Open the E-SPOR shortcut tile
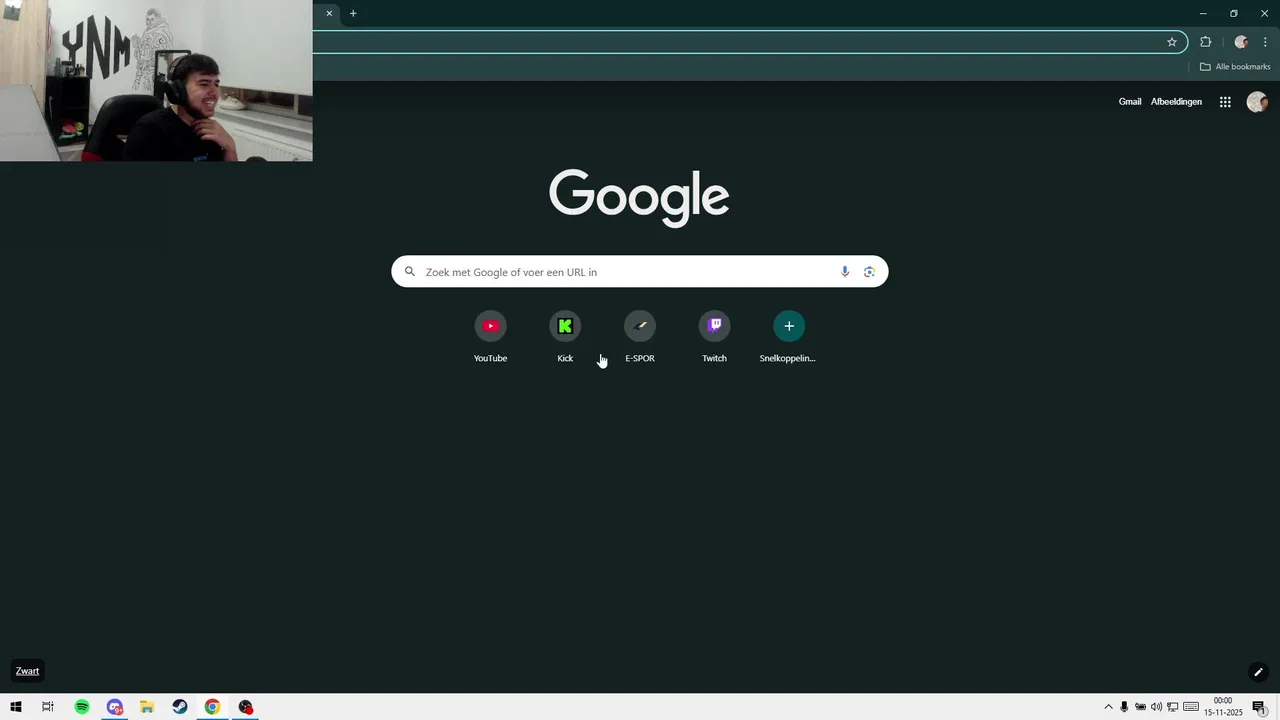Screen dimensions: 1280x720 640,337
